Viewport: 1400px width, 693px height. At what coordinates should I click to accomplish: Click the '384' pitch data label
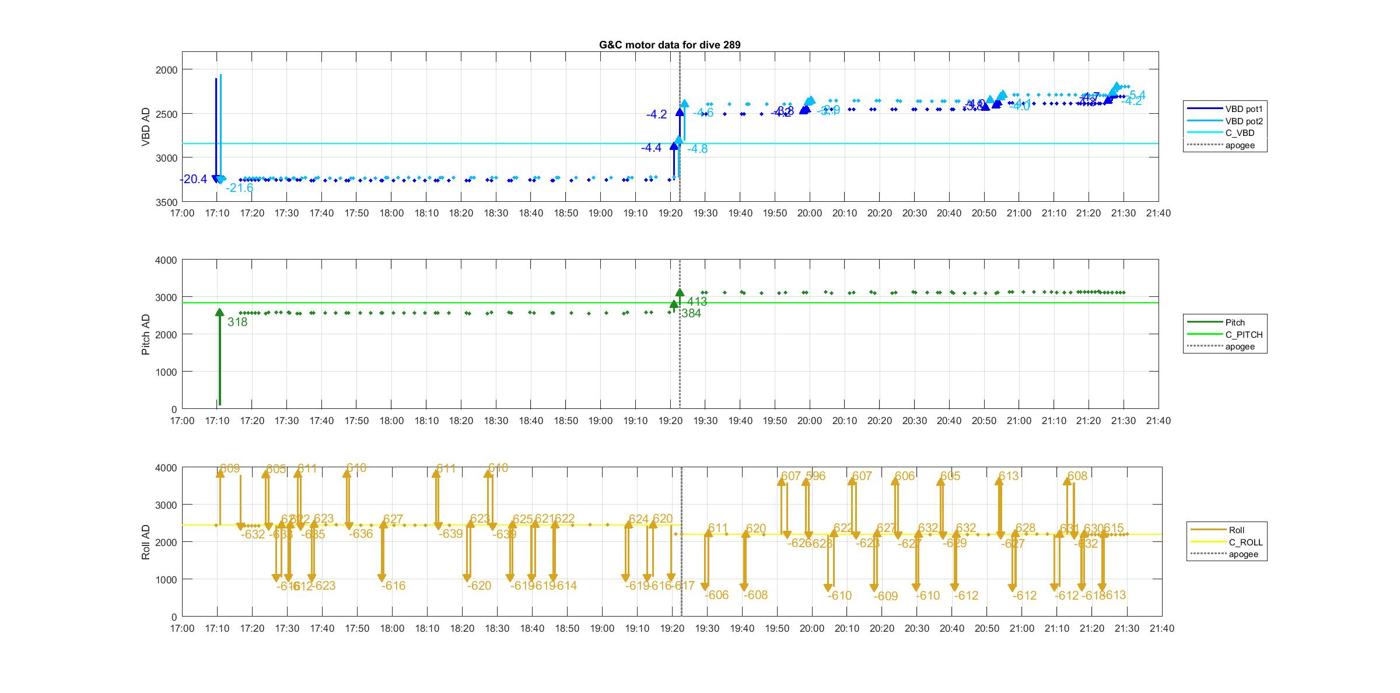[x=691, y=313]
